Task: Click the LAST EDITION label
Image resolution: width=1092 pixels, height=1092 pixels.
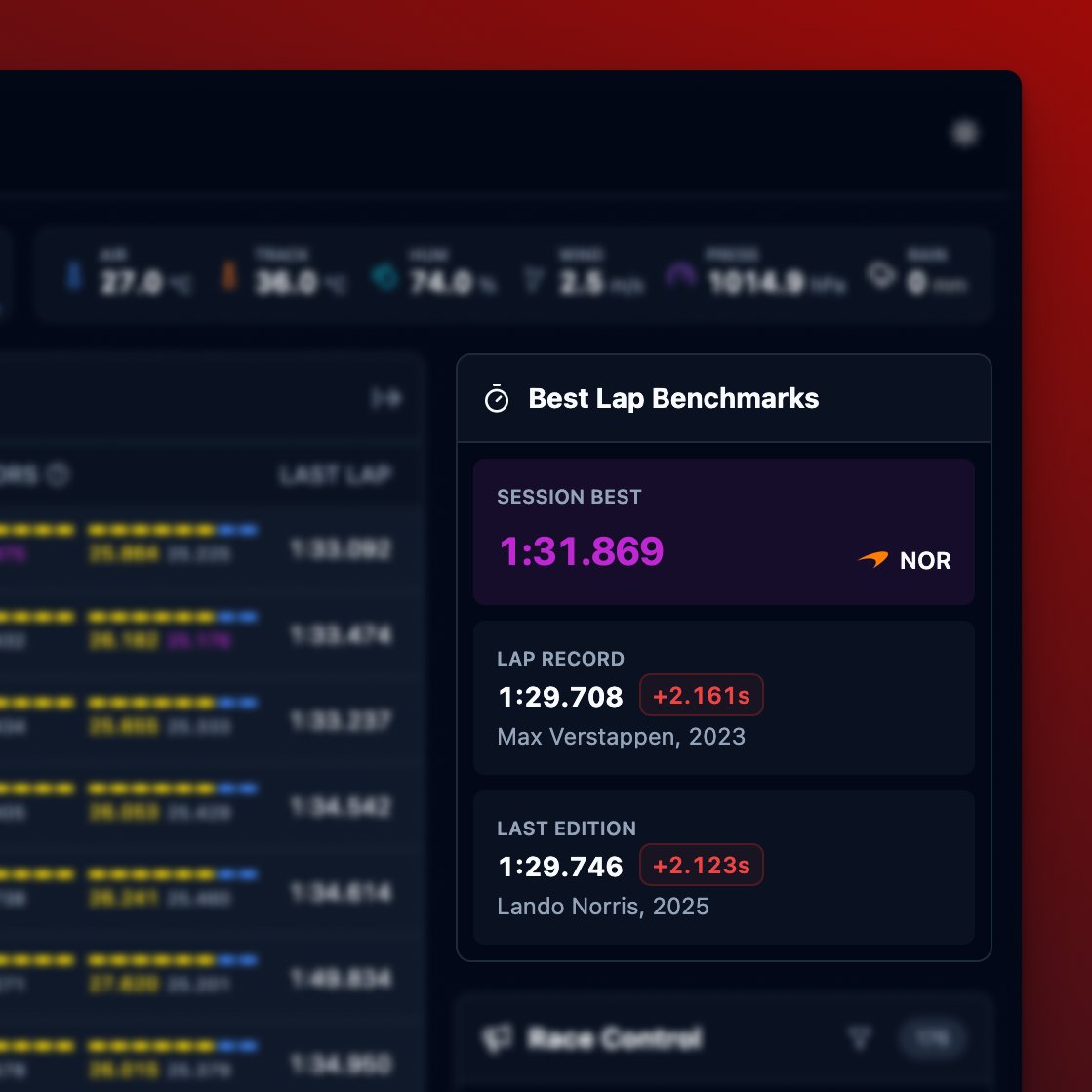Action: 566,829
